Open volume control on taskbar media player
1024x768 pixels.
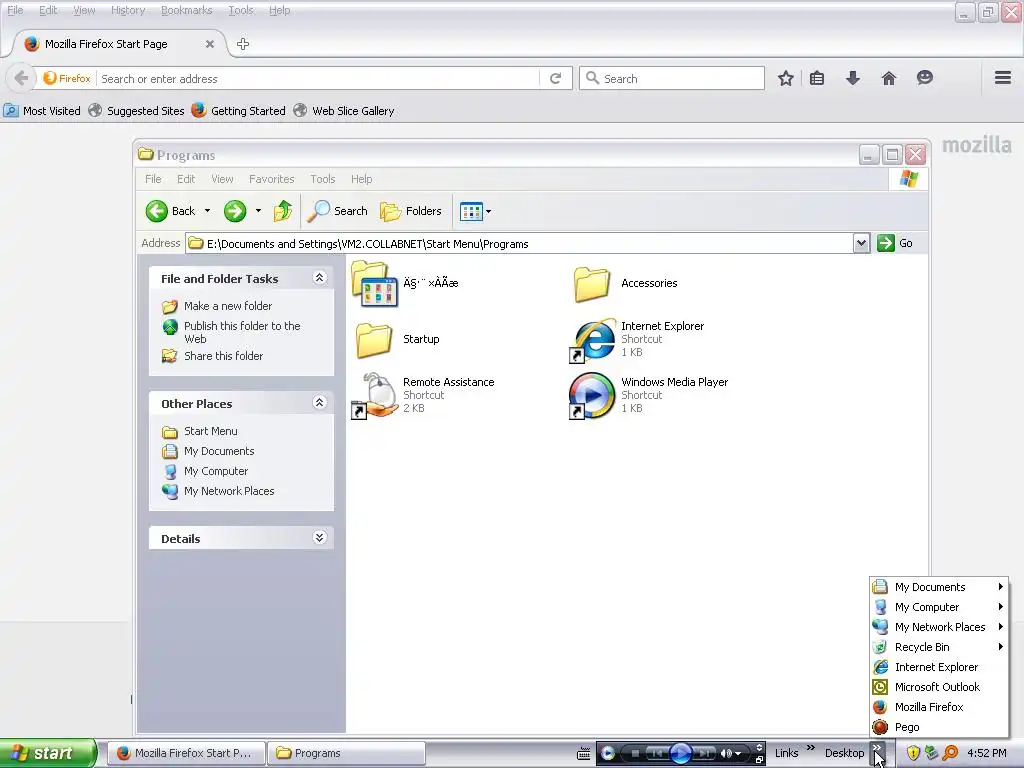pos(729,754)
